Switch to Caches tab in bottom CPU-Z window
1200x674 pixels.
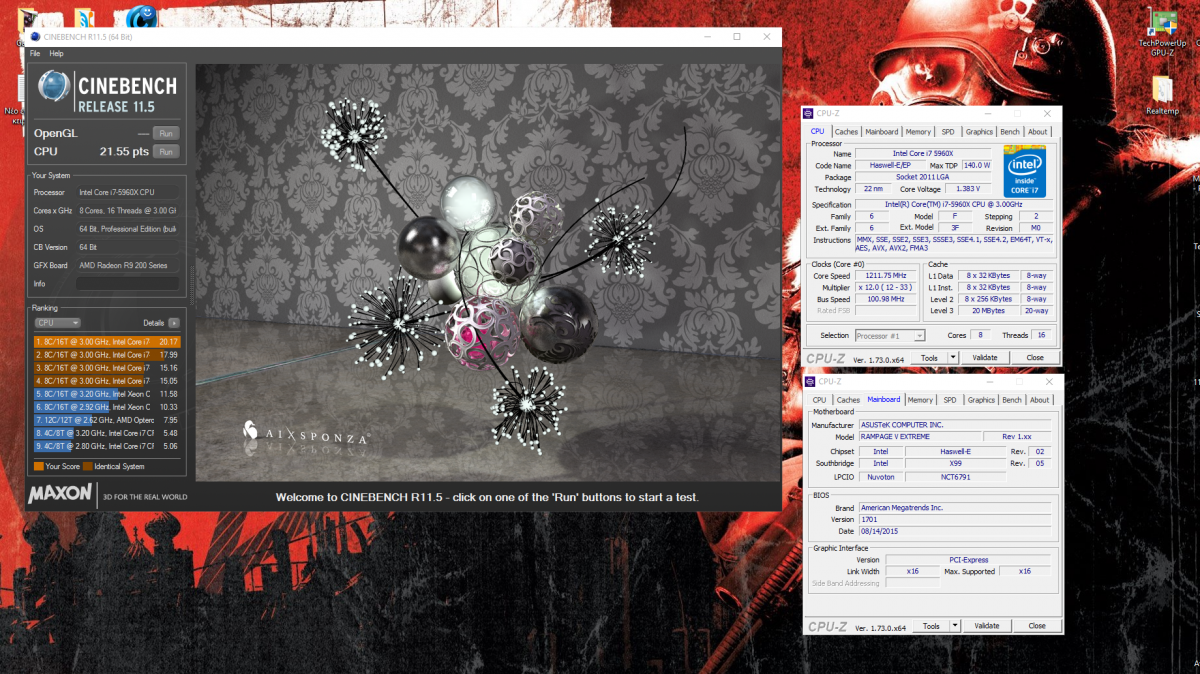coord(848,400)
